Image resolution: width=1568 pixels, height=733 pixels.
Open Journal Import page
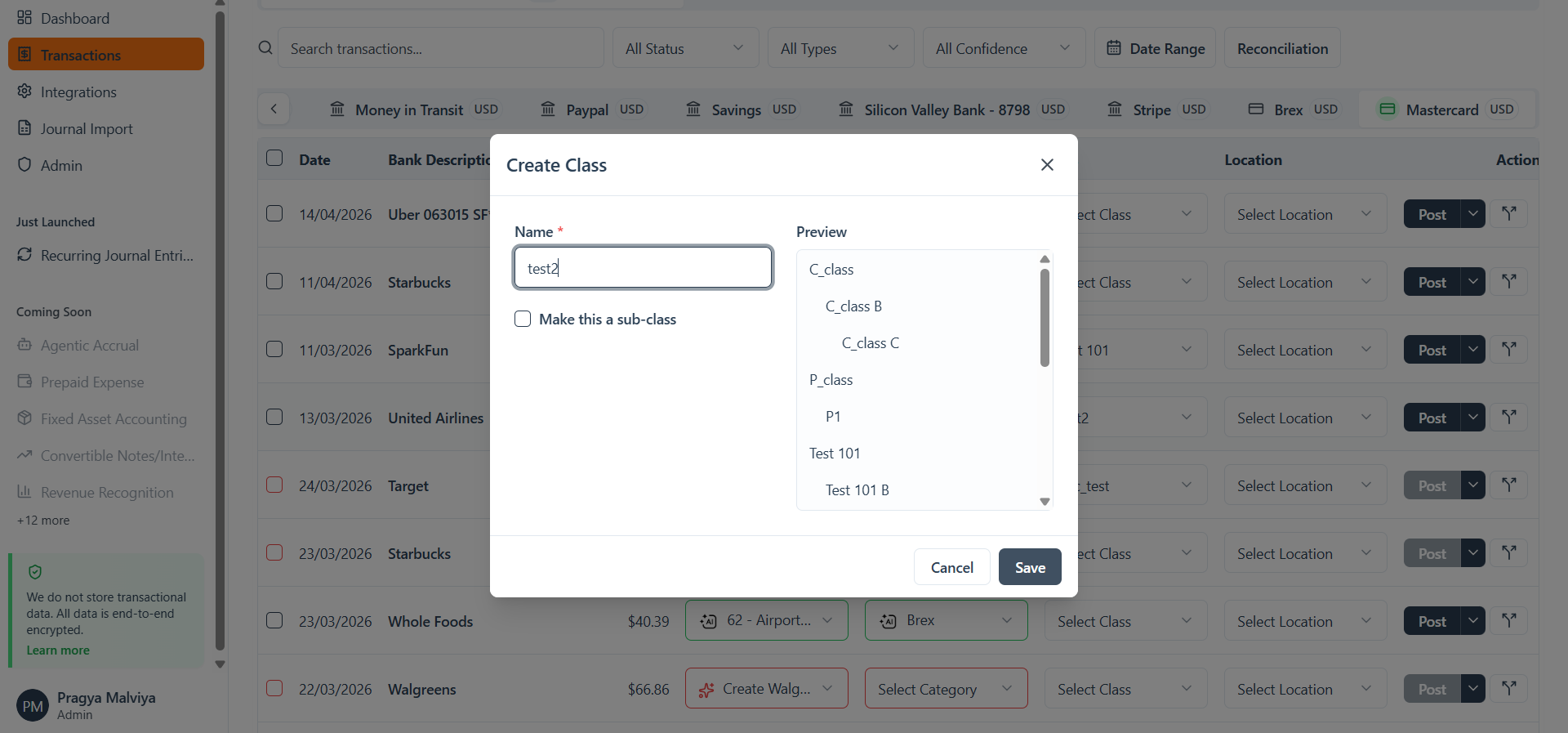[x=106, y=128]
